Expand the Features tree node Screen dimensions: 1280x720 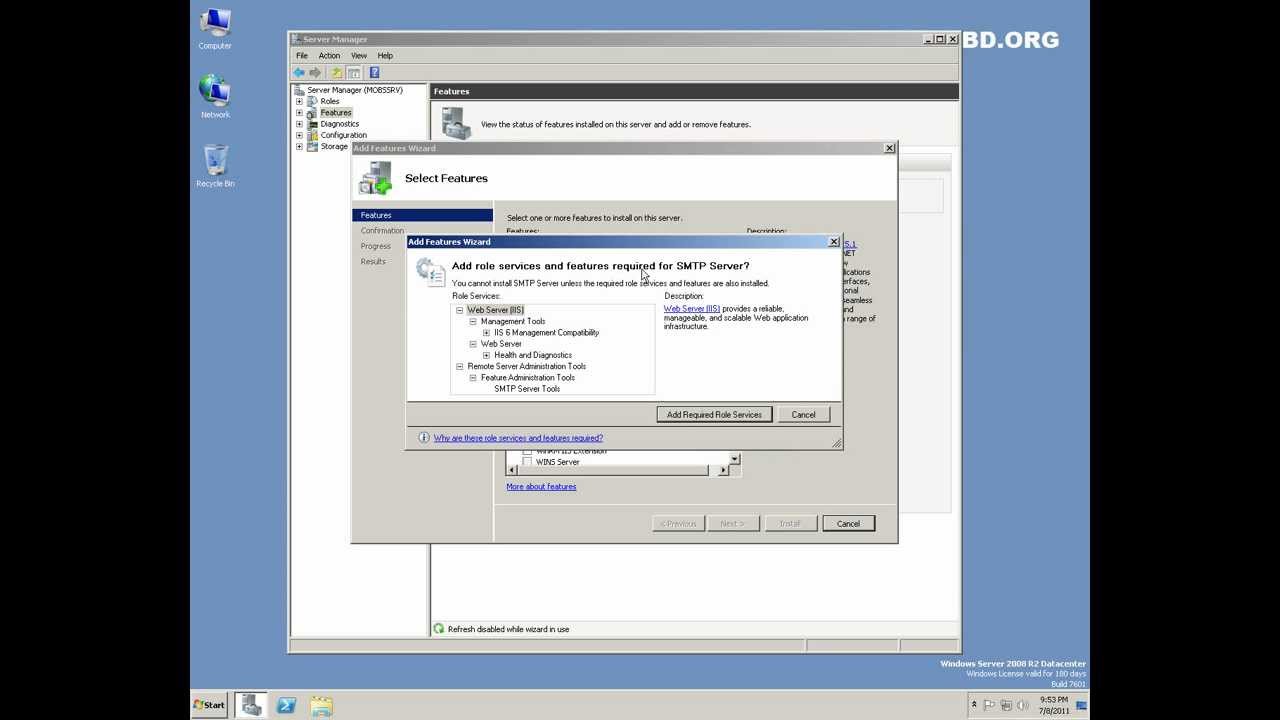299,113
